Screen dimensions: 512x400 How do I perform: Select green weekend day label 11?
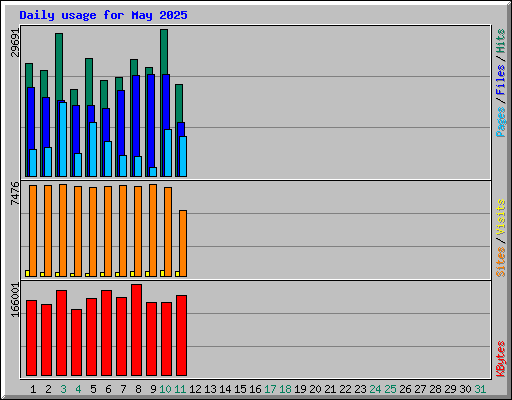click(180, 389)
